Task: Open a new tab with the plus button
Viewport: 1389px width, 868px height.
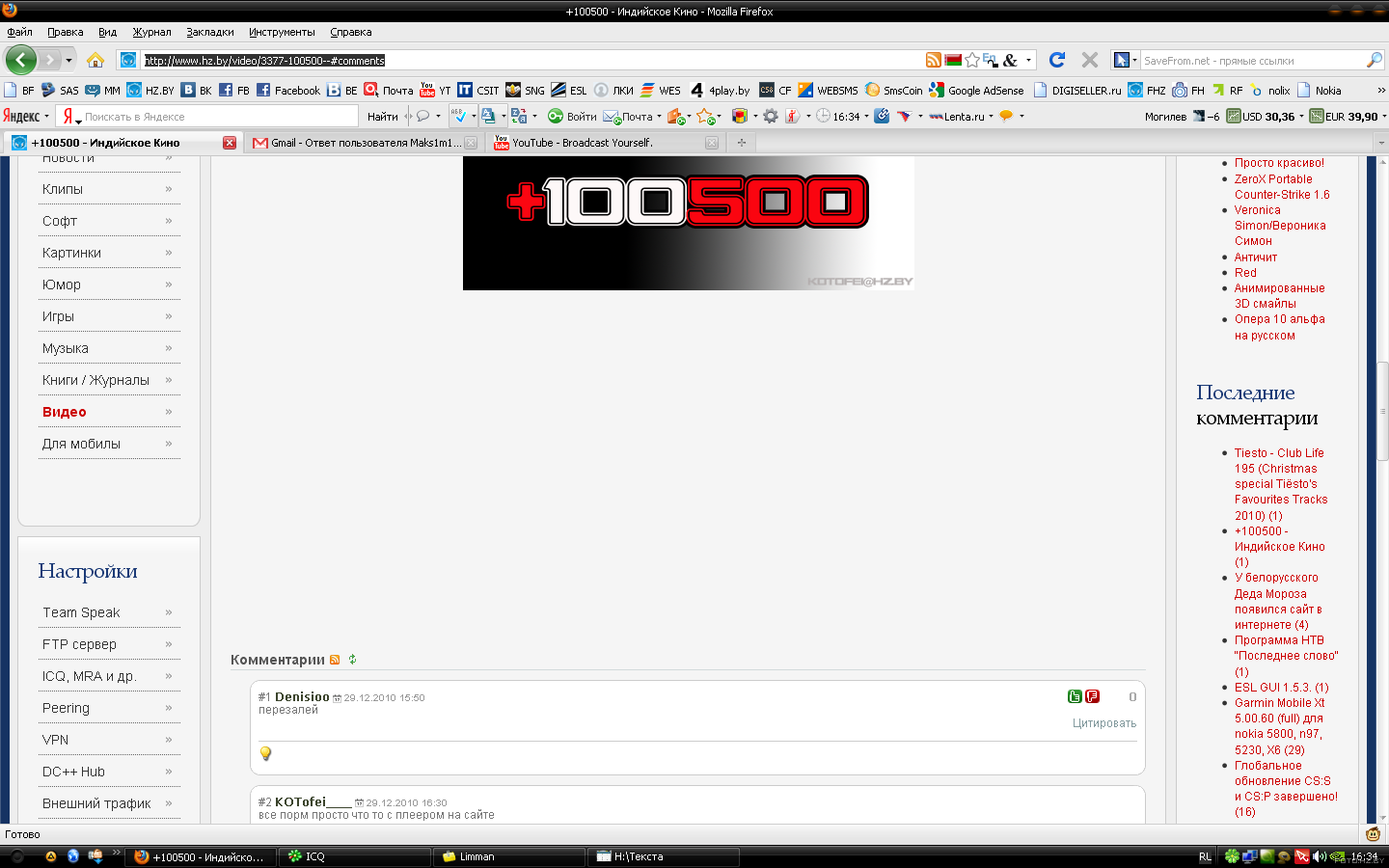Action: point(741,143)
